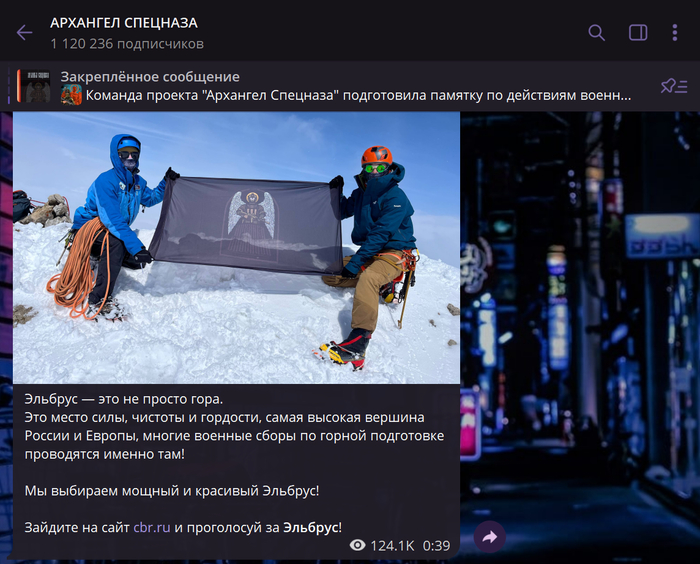The image size is (700, 564).
Task: Click the bold Эльбрус word after проголосуй
Action: [310, 527]
